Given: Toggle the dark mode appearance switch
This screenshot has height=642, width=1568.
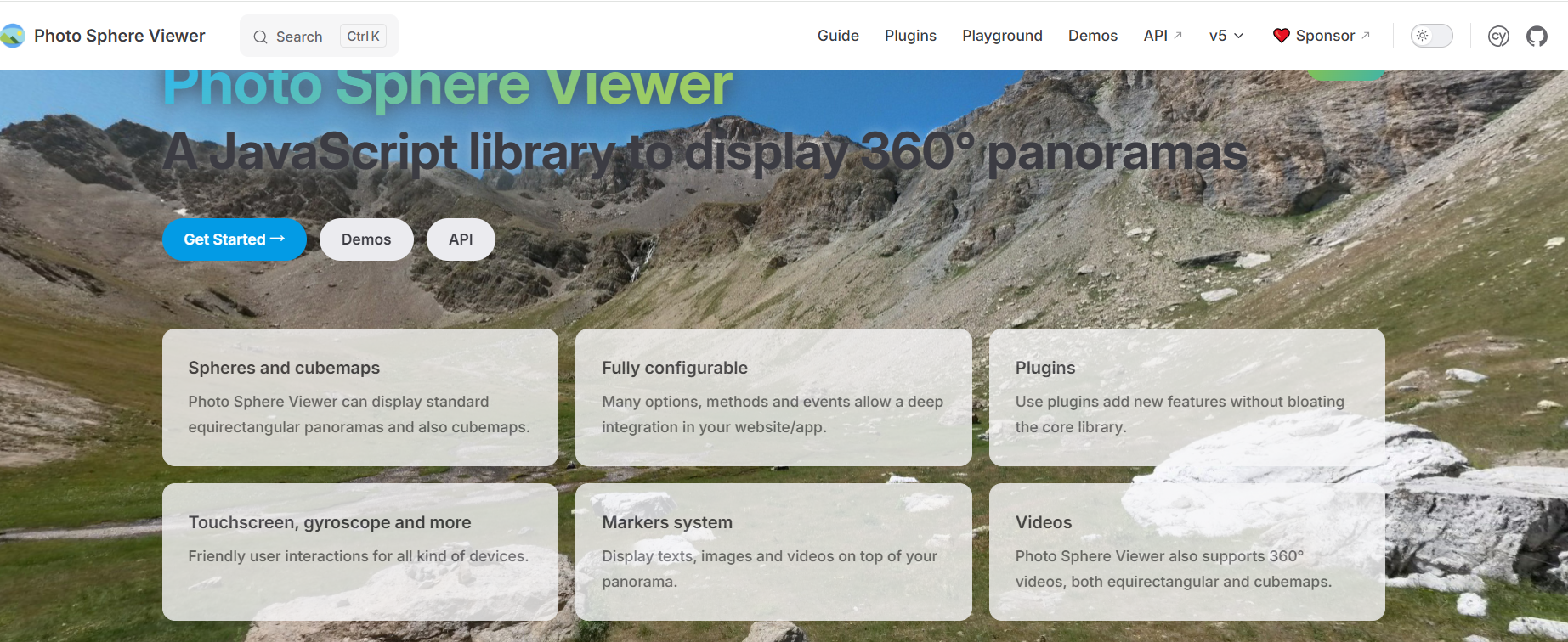Looking at the screenshot, I should pyautogui.click(x=1431, y=36).
